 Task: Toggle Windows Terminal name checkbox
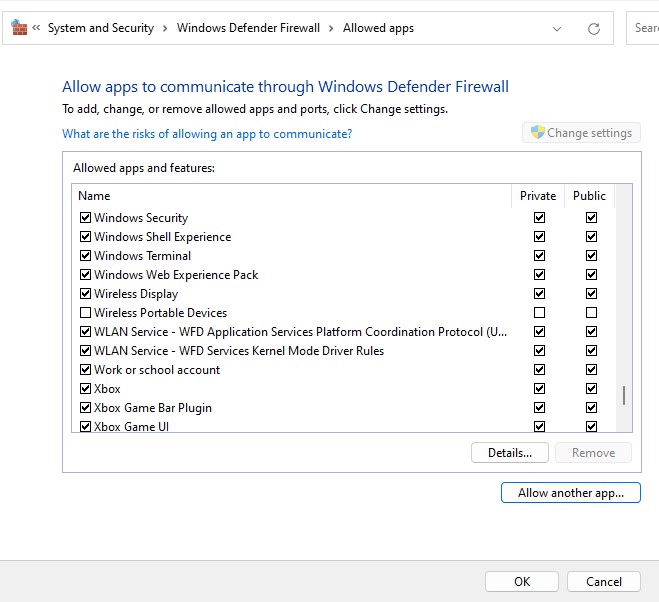pos(85,255)
